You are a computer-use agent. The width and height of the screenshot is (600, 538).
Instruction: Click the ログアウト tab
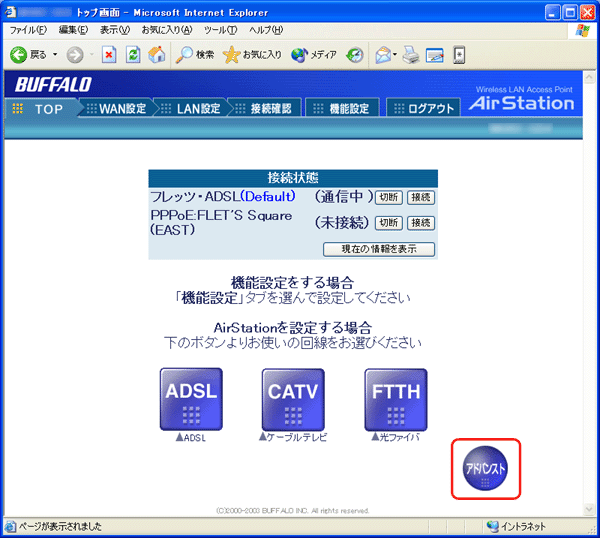(424, 109)
